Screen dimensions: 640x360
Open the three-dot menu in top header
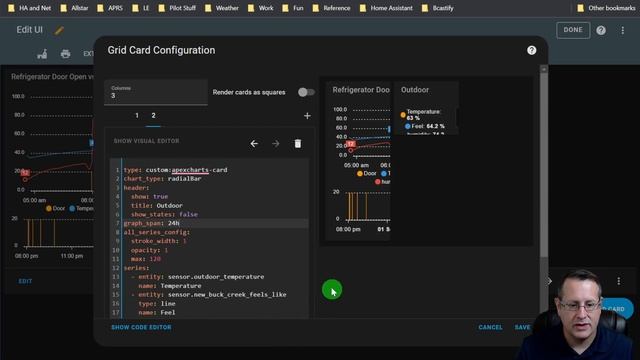(622, 30)
